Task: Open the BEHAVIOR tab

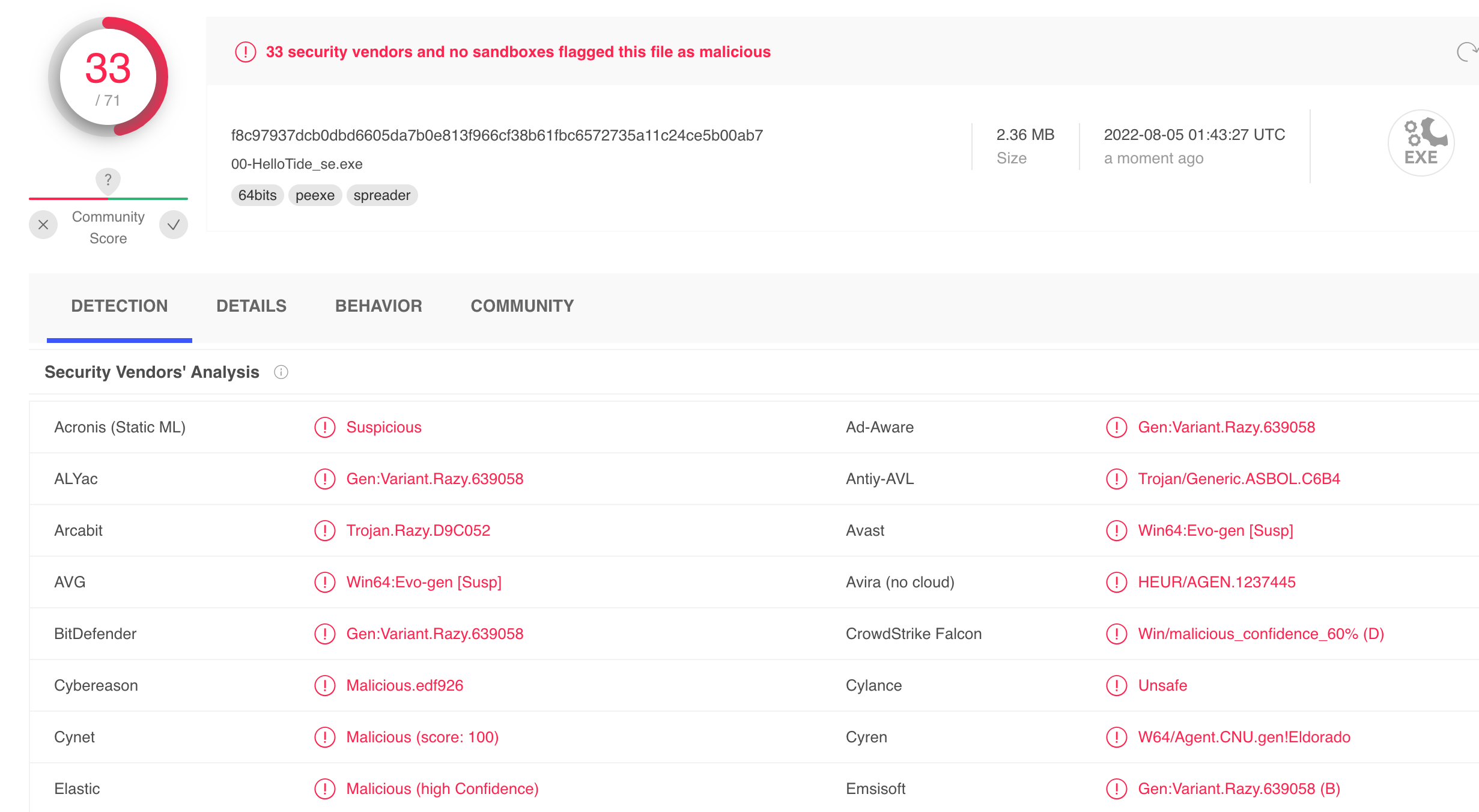Action: [x=378, y=306]
